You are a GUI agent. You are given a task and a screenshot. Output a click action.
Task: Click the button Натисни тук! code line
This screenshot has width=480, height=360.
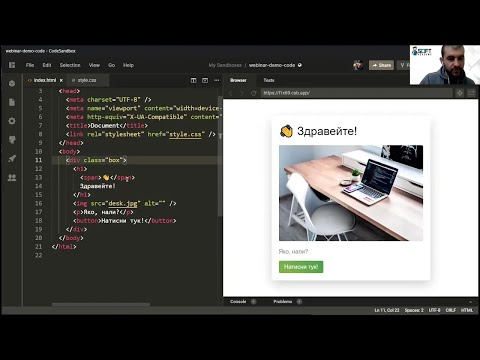click(x=125, y=221)
